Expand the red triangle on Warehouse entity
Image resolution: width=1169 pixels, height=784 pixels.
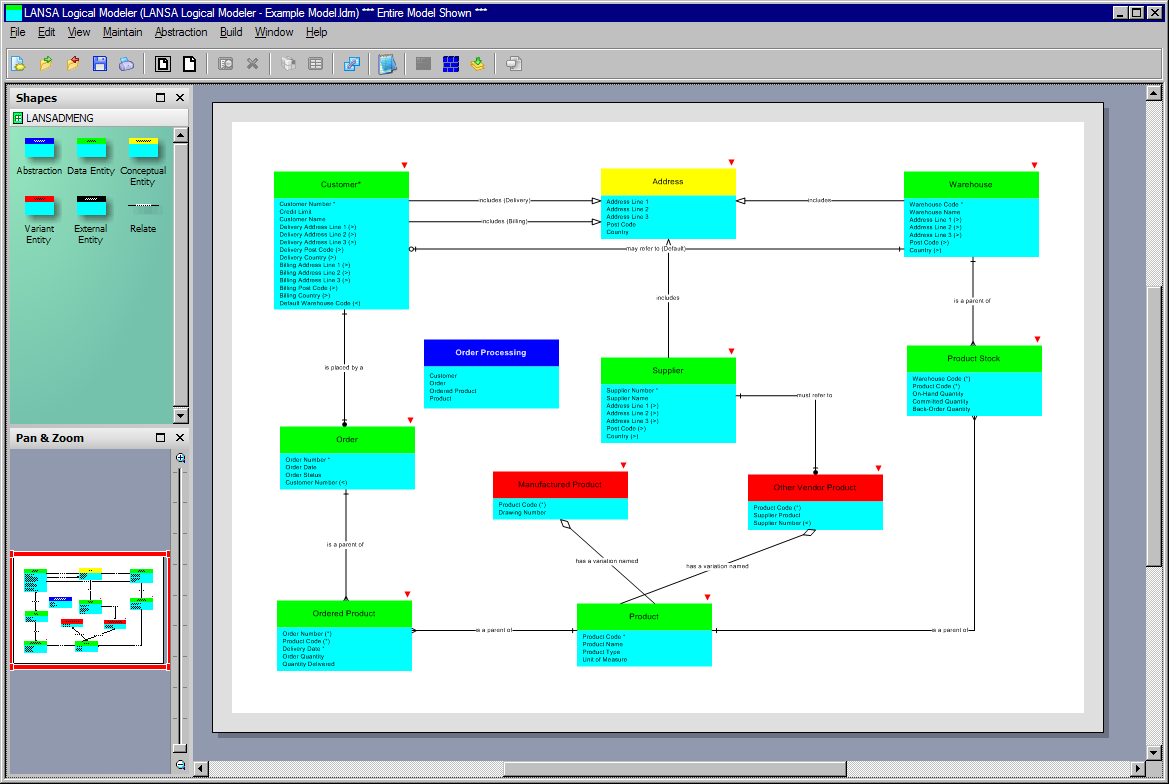(1034, 165)
